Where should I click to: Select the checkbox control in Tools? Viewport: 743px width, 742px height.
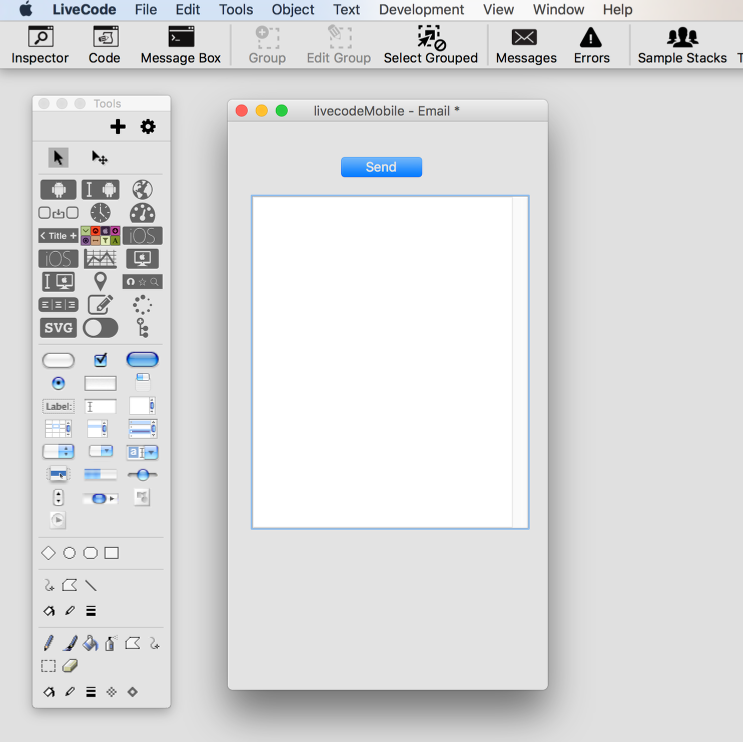coord(100,360)
